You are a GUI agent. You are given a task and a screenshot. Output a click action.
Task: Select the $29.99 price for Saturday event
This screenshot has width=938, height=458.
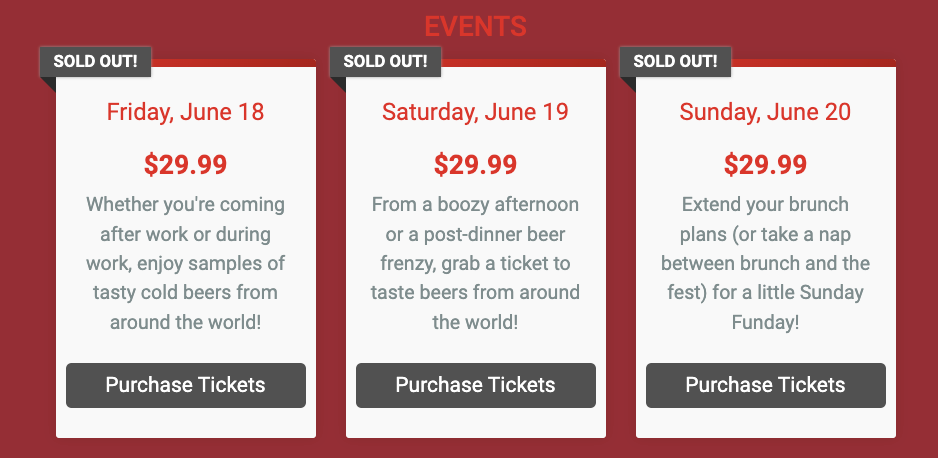(x=476, y=164)
